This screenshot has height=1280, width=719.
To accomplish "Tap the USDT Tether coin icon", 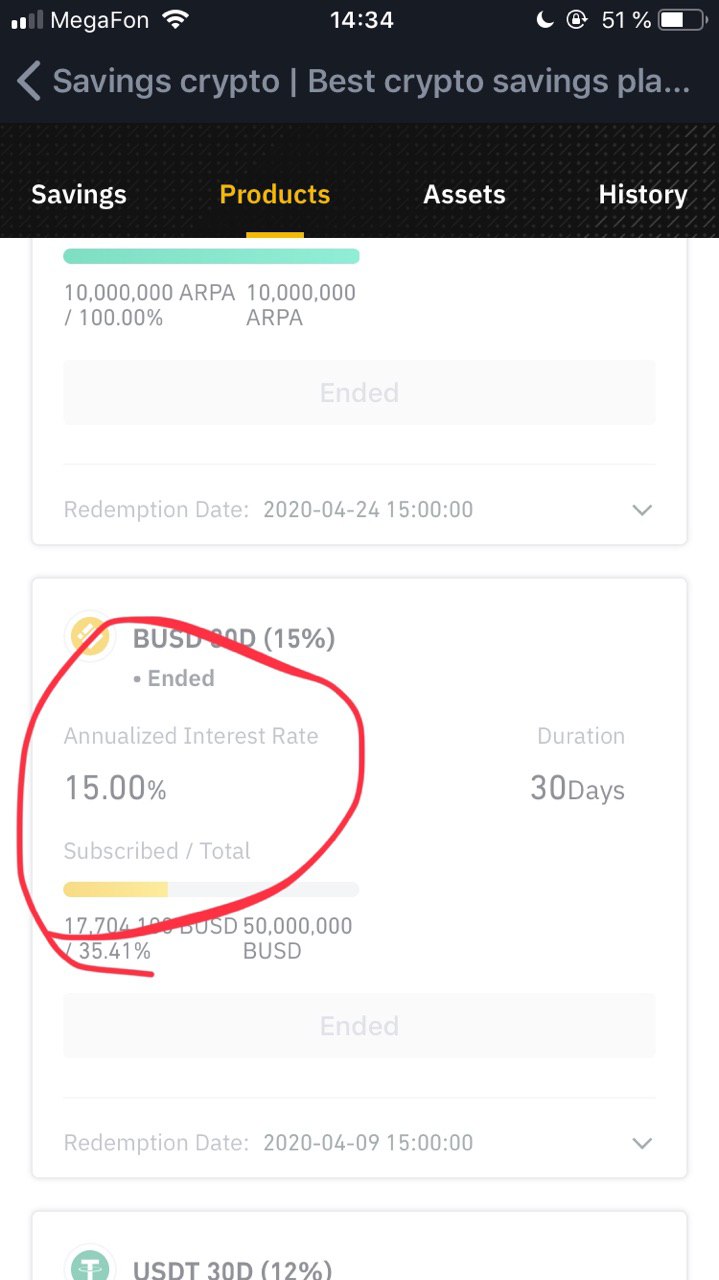I will coord(90,1262).
